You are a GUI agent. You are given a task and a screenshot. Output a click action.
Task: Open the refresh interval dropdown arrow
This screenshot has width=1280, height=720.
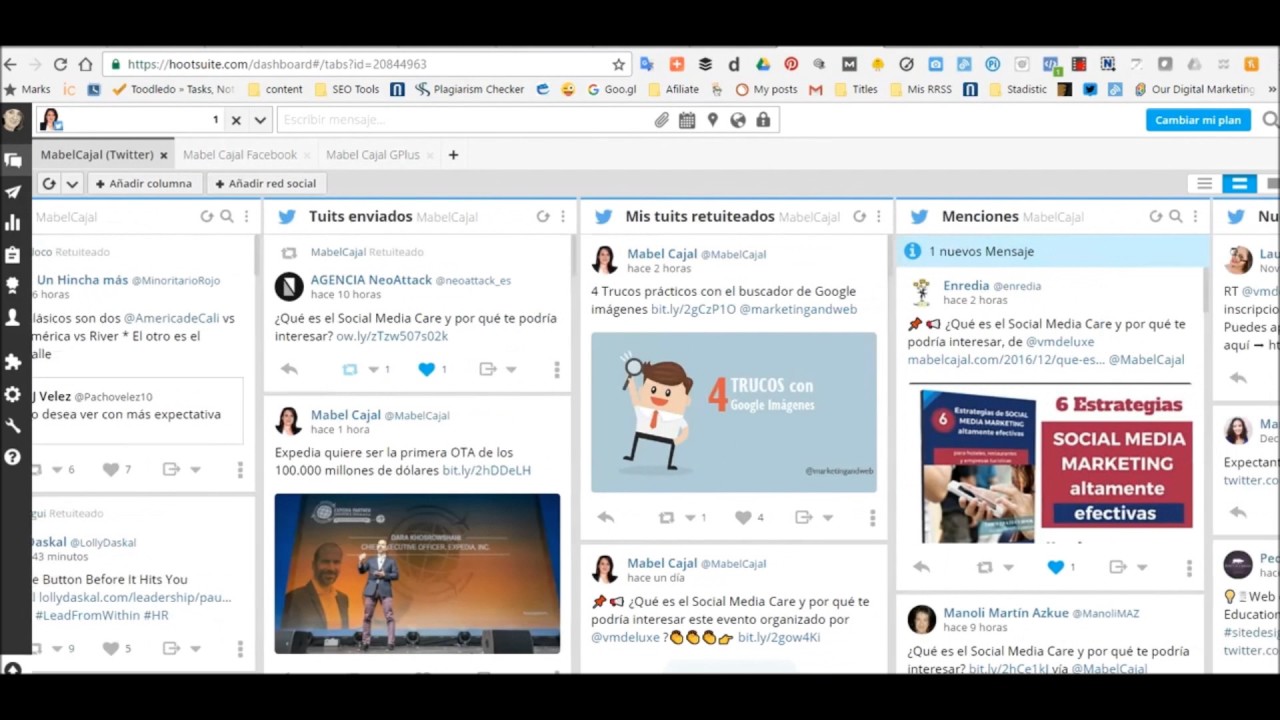pyautogui.click(x=72, y=183)
